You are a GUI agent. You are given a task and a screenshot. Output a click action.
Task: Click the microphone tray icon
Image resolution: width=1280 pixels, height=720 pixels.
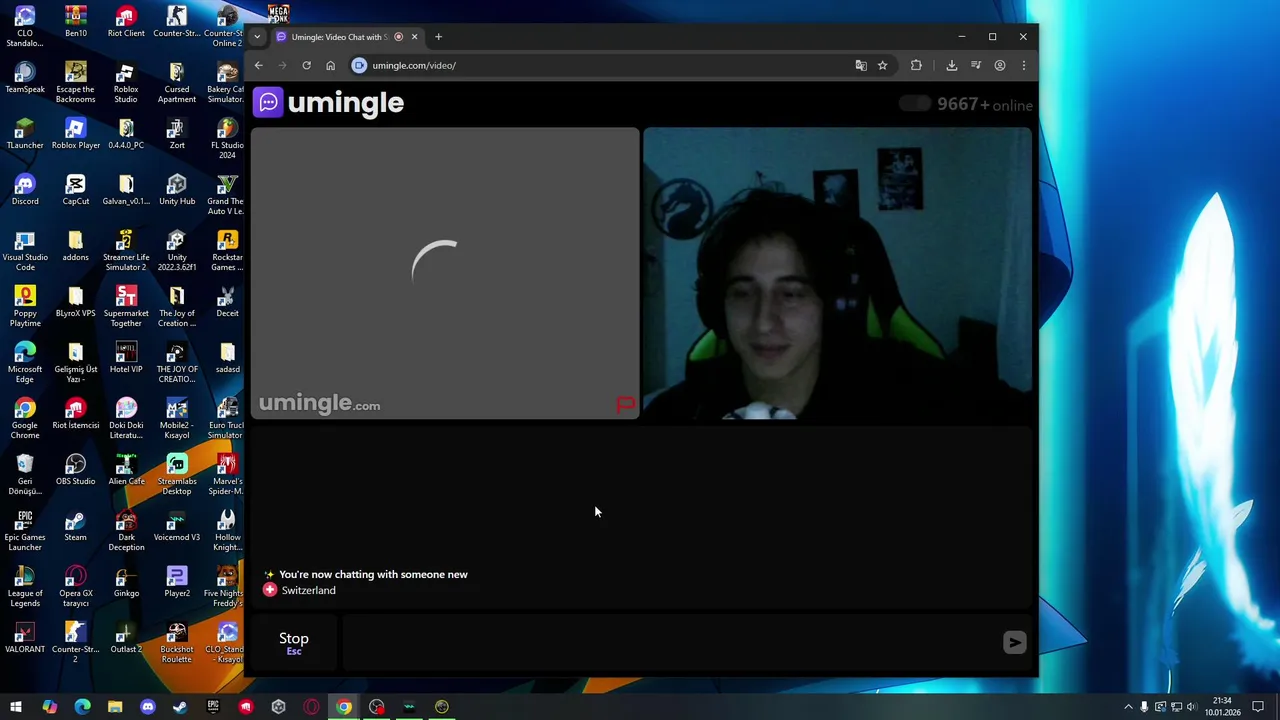coord(1144,707)
